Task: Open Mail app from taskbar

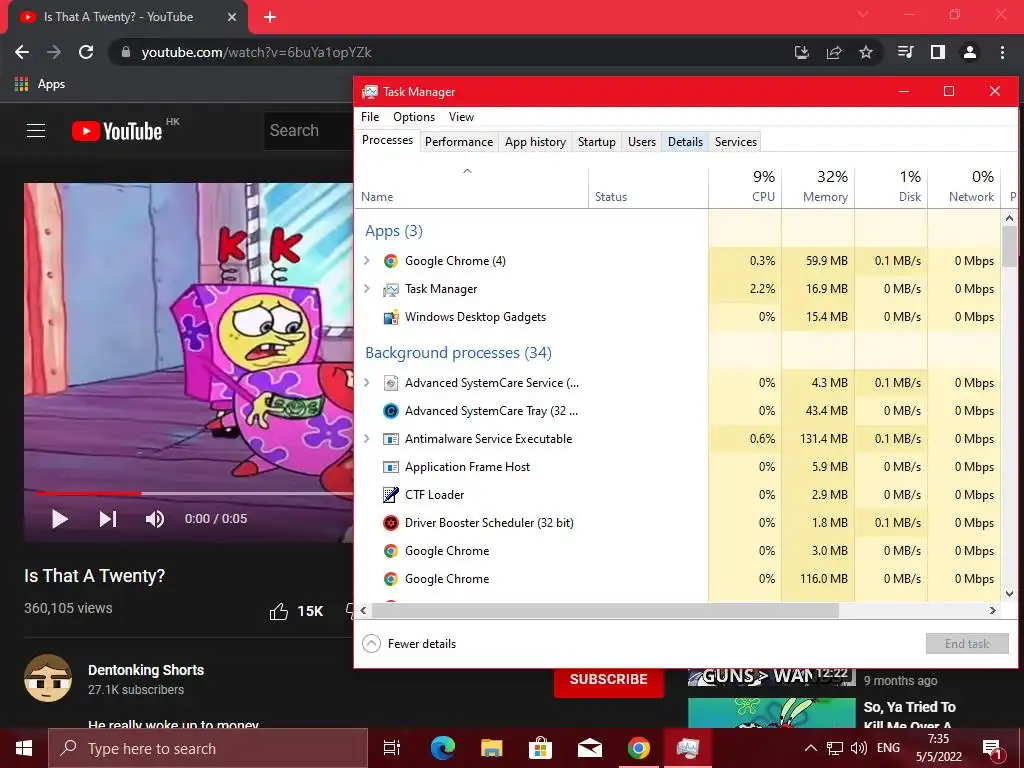Action: tap(590, 748)
